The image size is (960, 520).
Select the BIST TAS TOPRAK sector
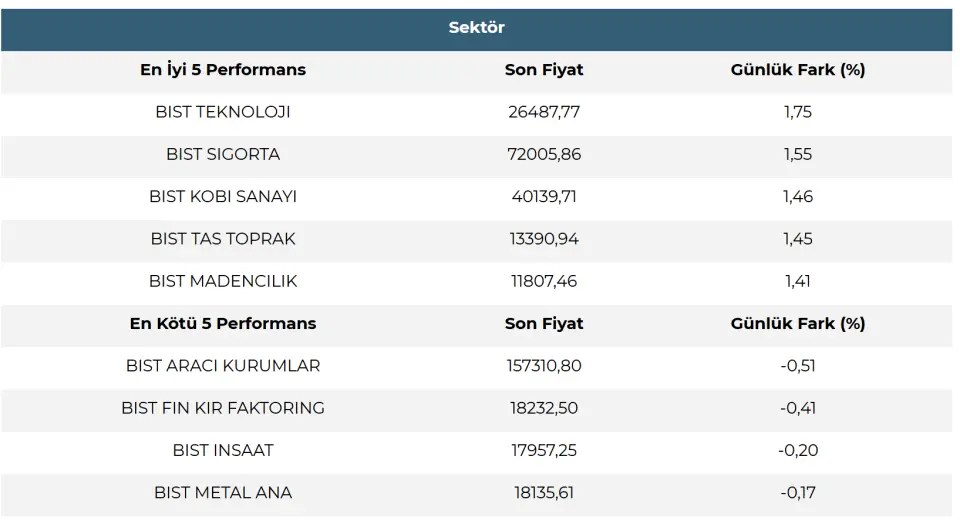click(x=223, y=239)
